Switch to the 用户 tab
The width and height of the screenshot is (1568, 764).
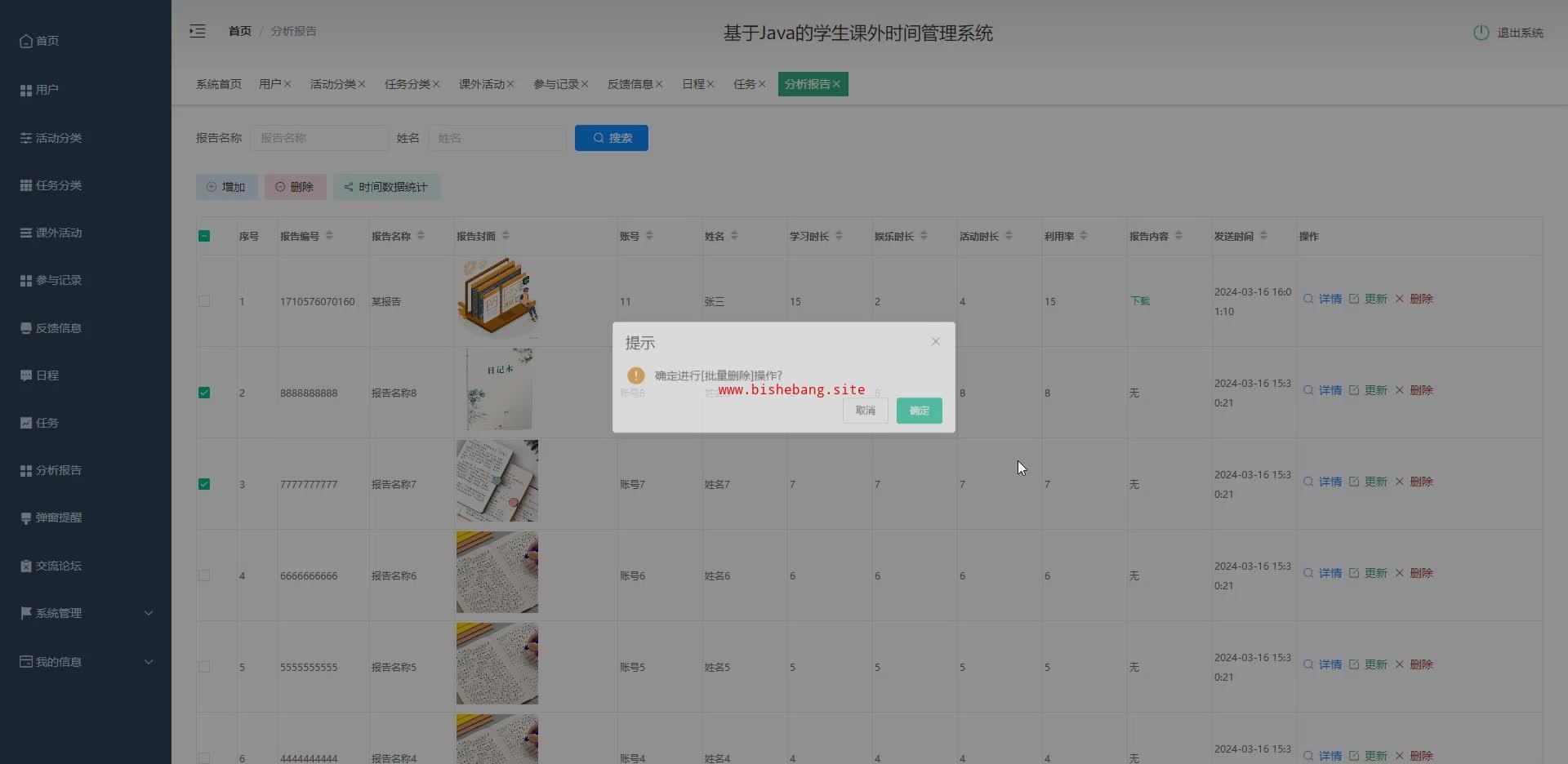pyautogui.click(x=269, y=84)
